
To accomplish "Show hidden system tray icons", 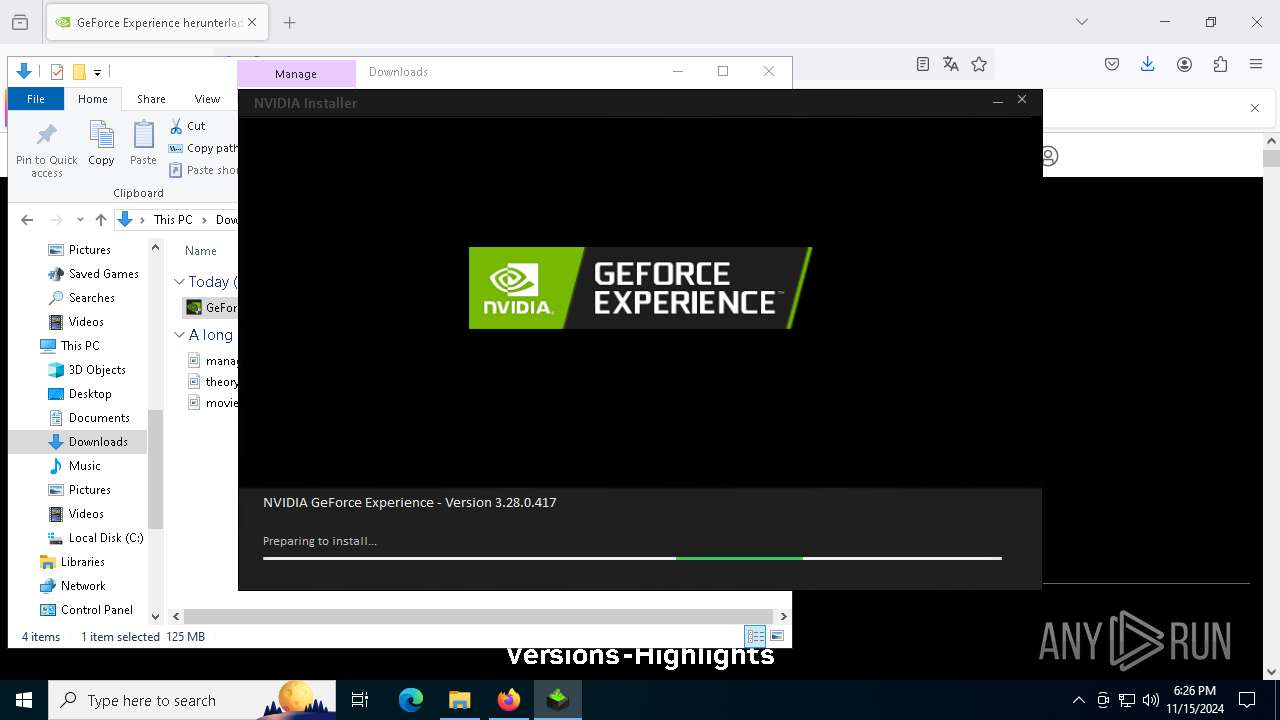I will pyautogui.click(x=1078, y=700).
